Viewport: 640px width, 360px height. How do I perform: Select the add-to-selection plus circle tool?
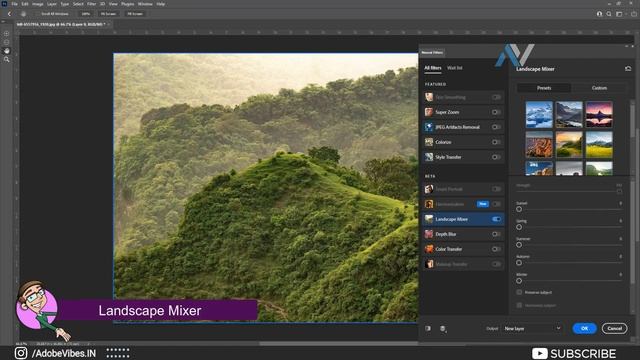click(x=7, y=33)
